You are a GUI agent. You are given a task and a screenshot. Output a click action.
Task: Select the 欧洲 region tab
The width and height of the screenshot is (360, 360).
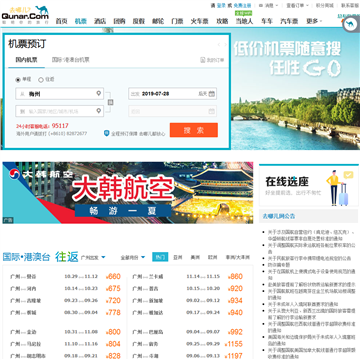click(x=213, y=257)
